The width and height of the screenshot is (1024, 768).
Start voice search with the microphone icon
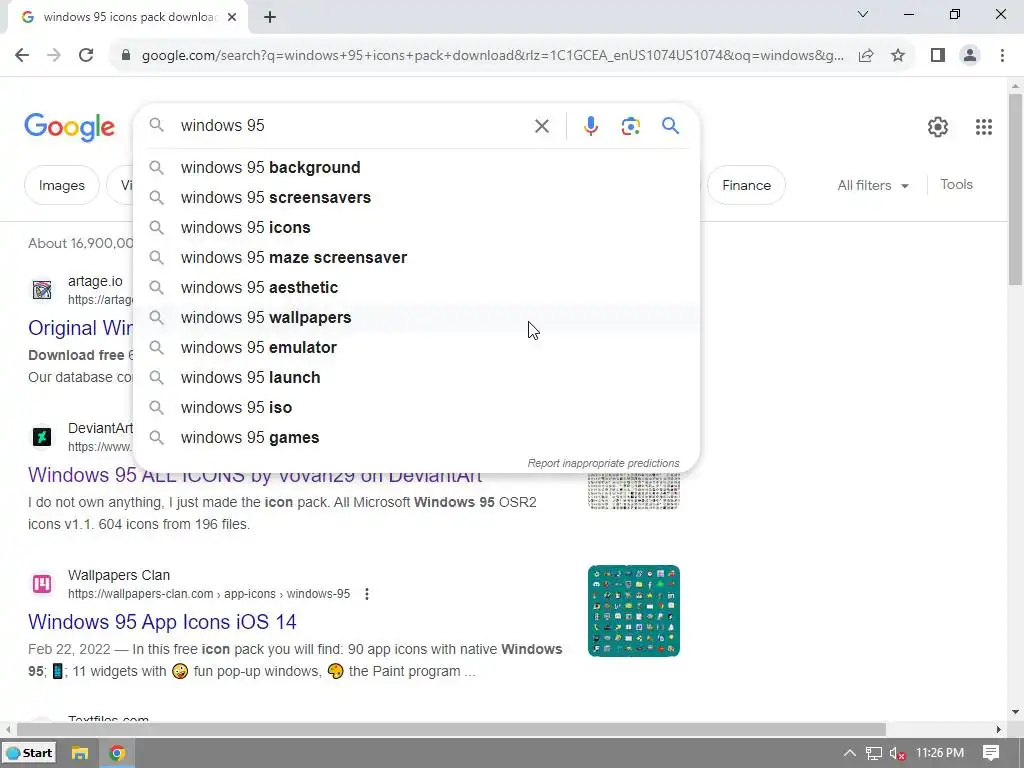tap(590, 126)
